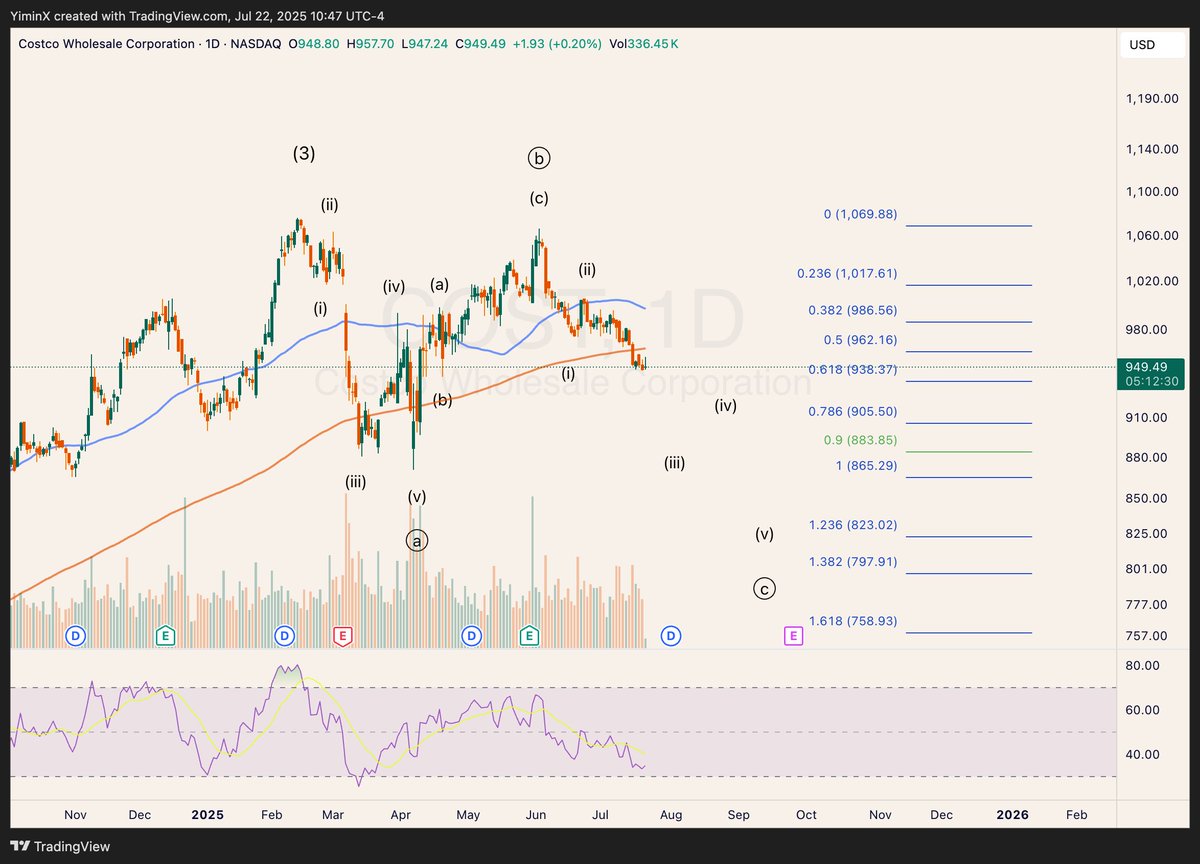This screenshot has width=1200, height=864.
Task: Click the 1,060.00 price axis label
Action: 1154,236
